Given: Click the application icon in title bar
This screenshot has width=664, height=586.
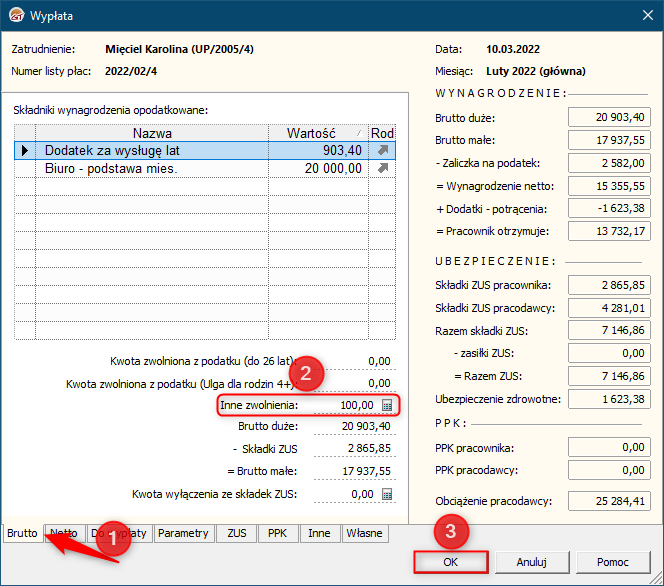Looking at the screenshot, I should (x=15, y=16).
